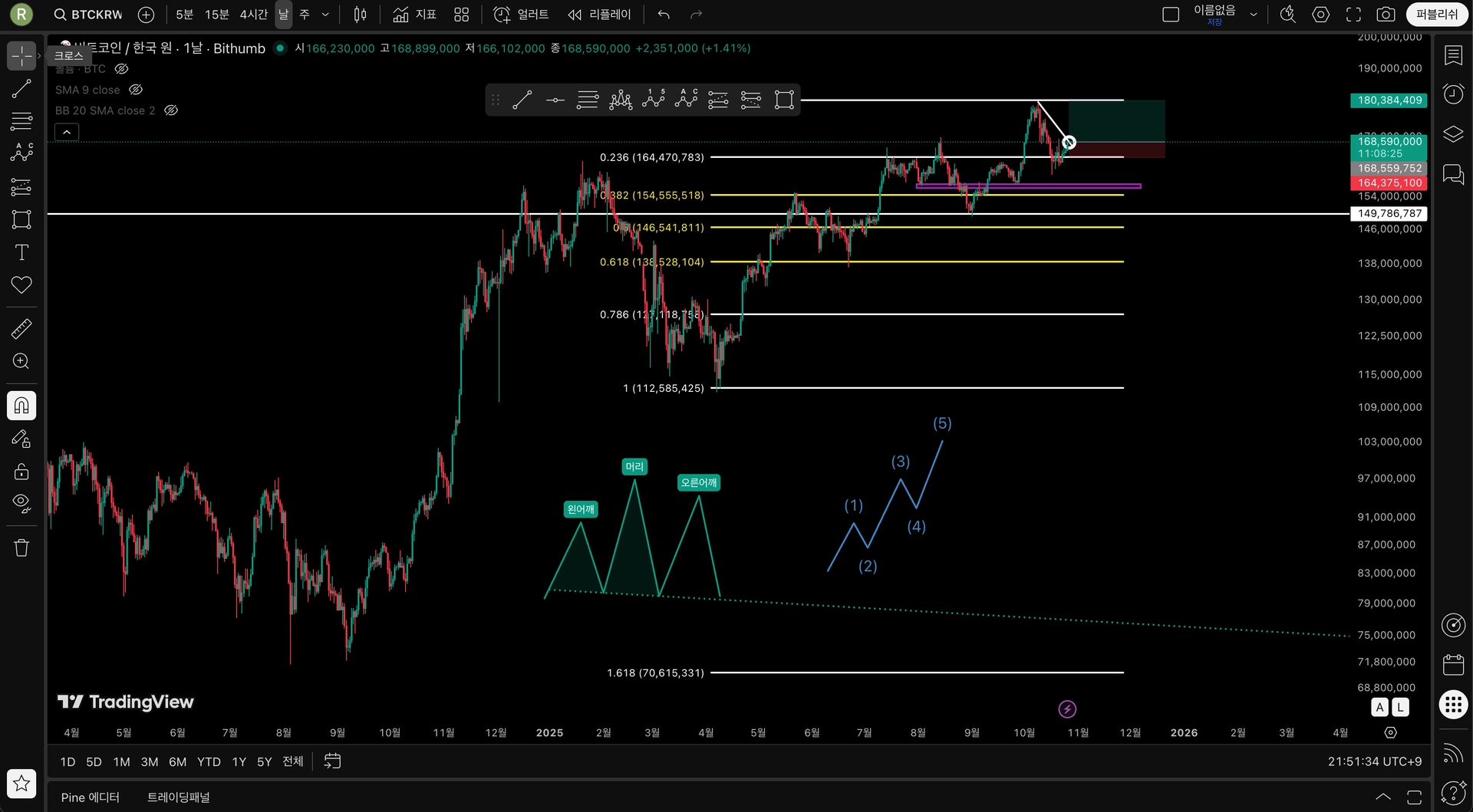
Task: Open the watchlist panel in right sidebar
Action: [1453, 56]
